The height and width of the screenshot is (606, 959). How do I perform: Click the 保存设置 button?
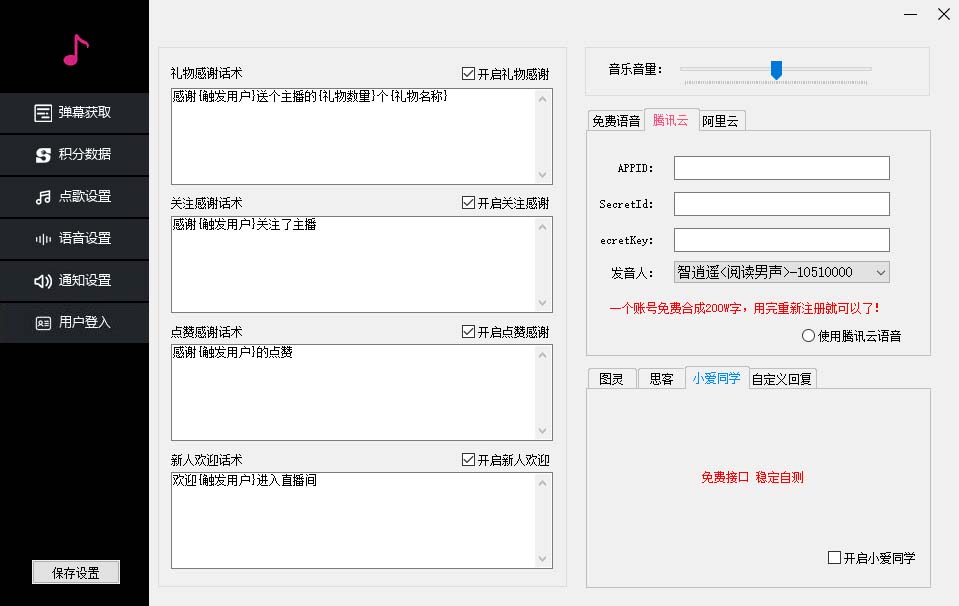tap(74, 571)
